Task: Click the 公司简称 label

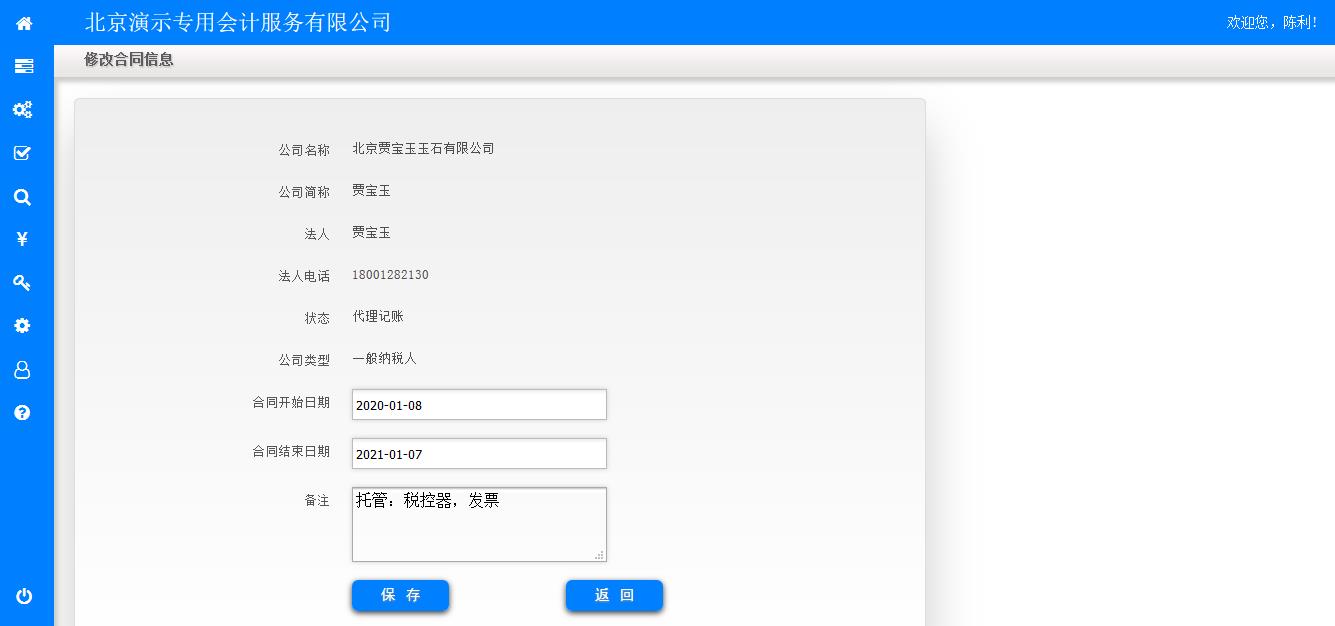Action: tap(304, 192)
